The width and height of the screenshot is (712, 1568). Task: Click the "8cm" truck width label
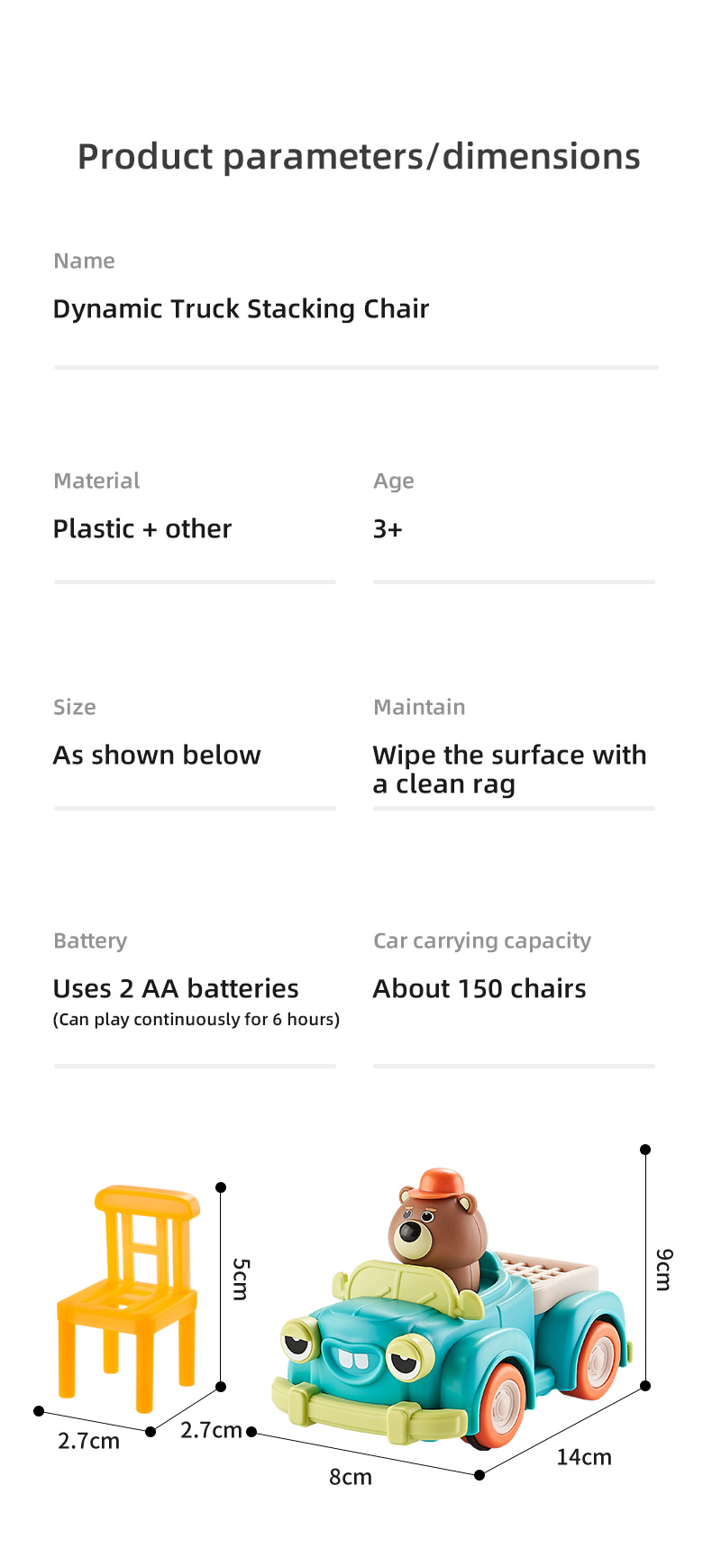(x=351, y=1477)
